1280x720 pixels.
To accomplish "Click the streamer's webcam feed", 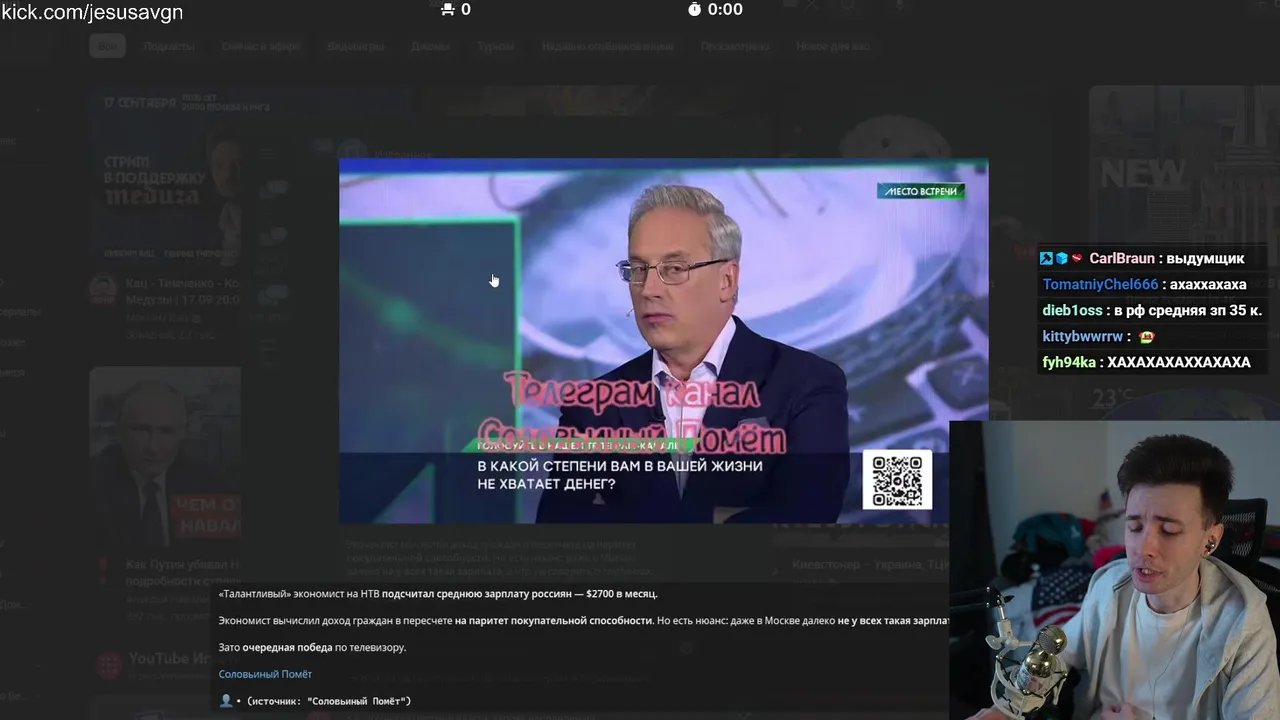I will coord(1114,570).
